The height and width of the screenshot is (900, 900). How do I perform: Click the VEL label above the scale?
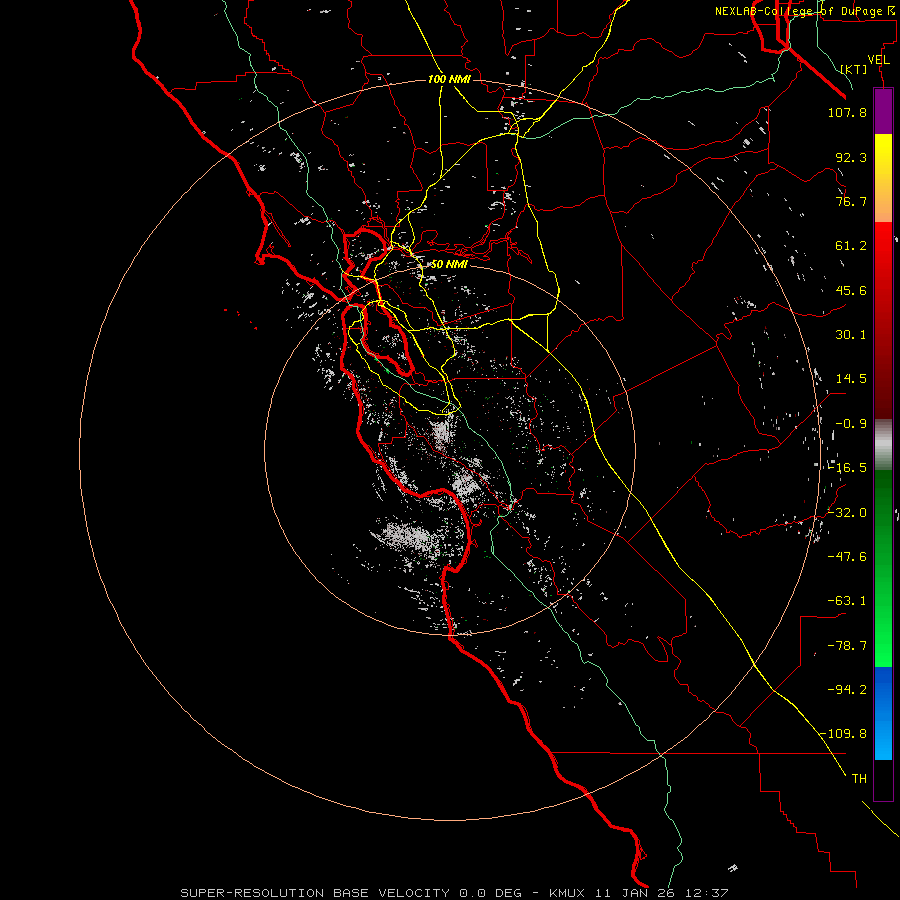click(x=878, y=60)
